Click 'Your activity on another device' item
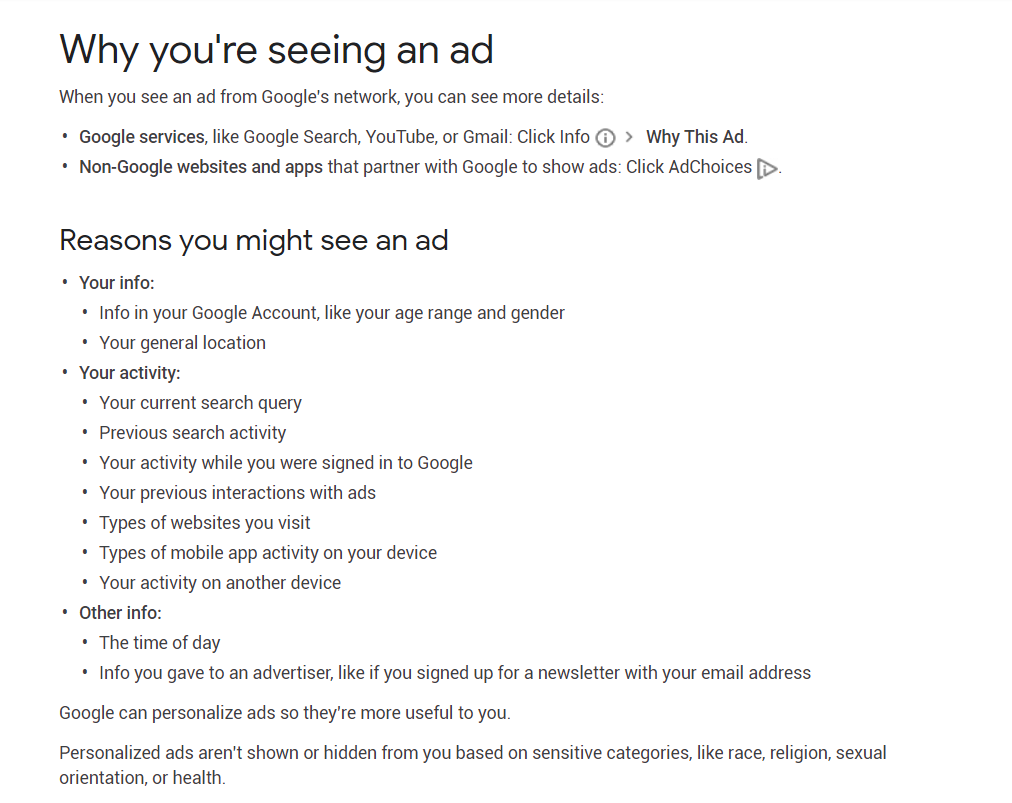The width and height of the screenshot is (1012, 803). (x=220, y=583)
